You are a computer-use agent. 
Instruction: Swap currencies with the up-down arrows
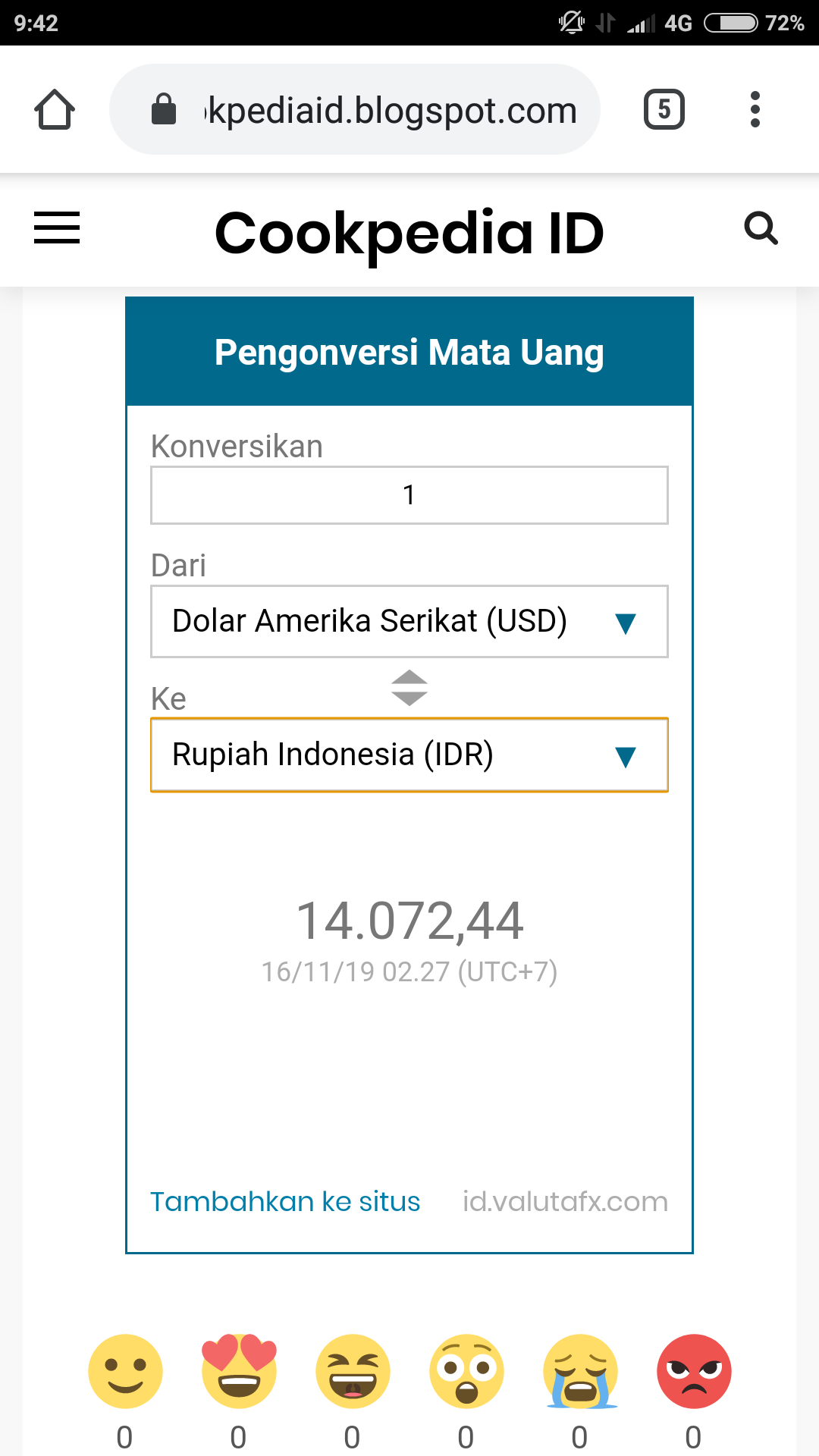click(409, 688)
